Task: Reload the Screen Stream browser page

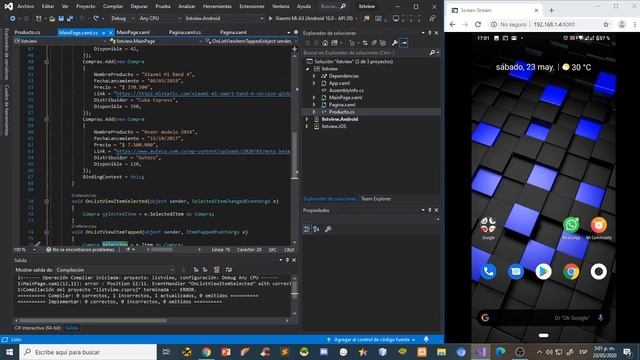Action: click(x=478, y=24)
